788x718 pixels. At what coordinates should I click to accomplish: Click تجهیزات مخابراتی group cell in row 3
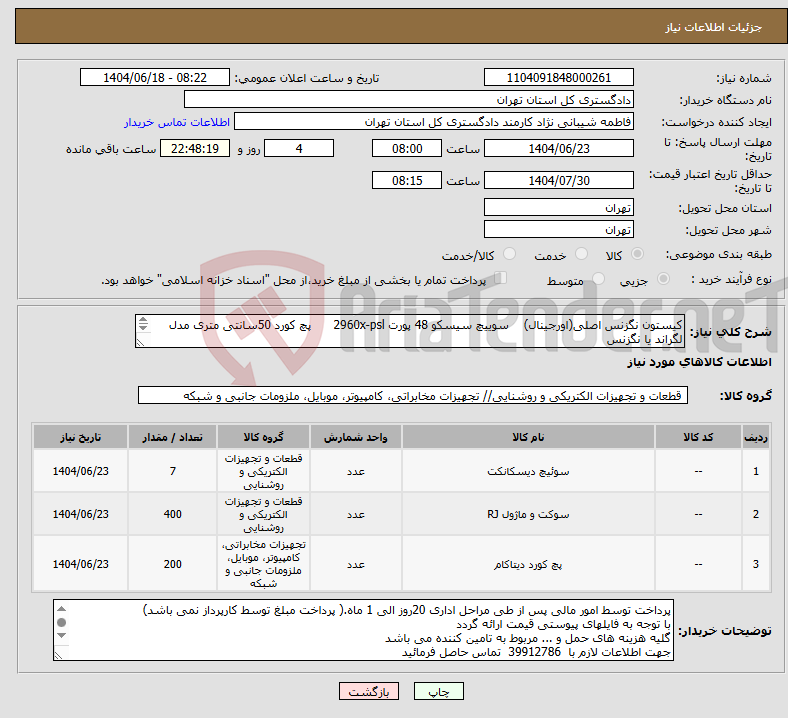pyautogui.click(x=263, y=564)
